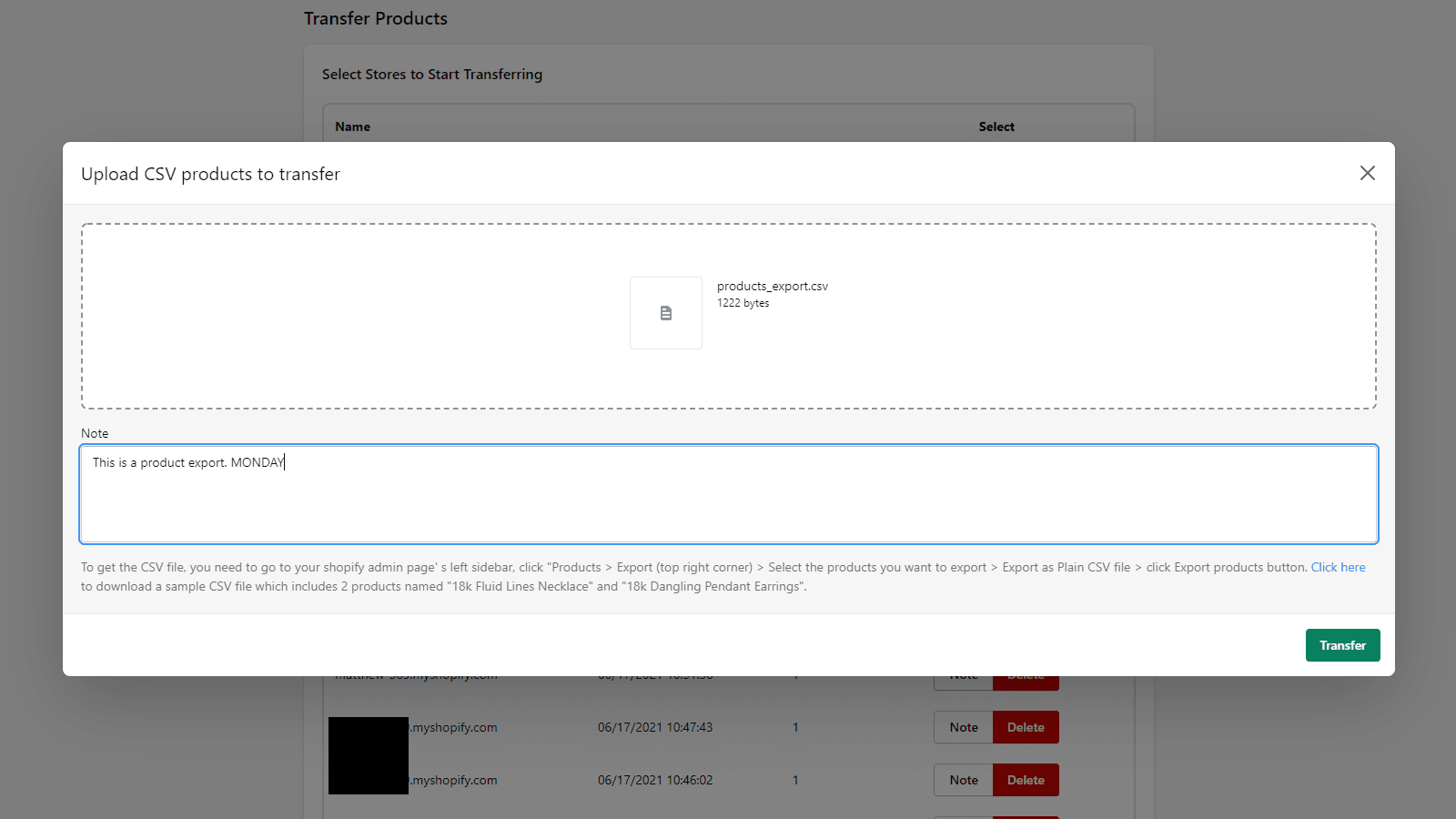Click the 'Select Stores to Start Transferring' heading

432,75
